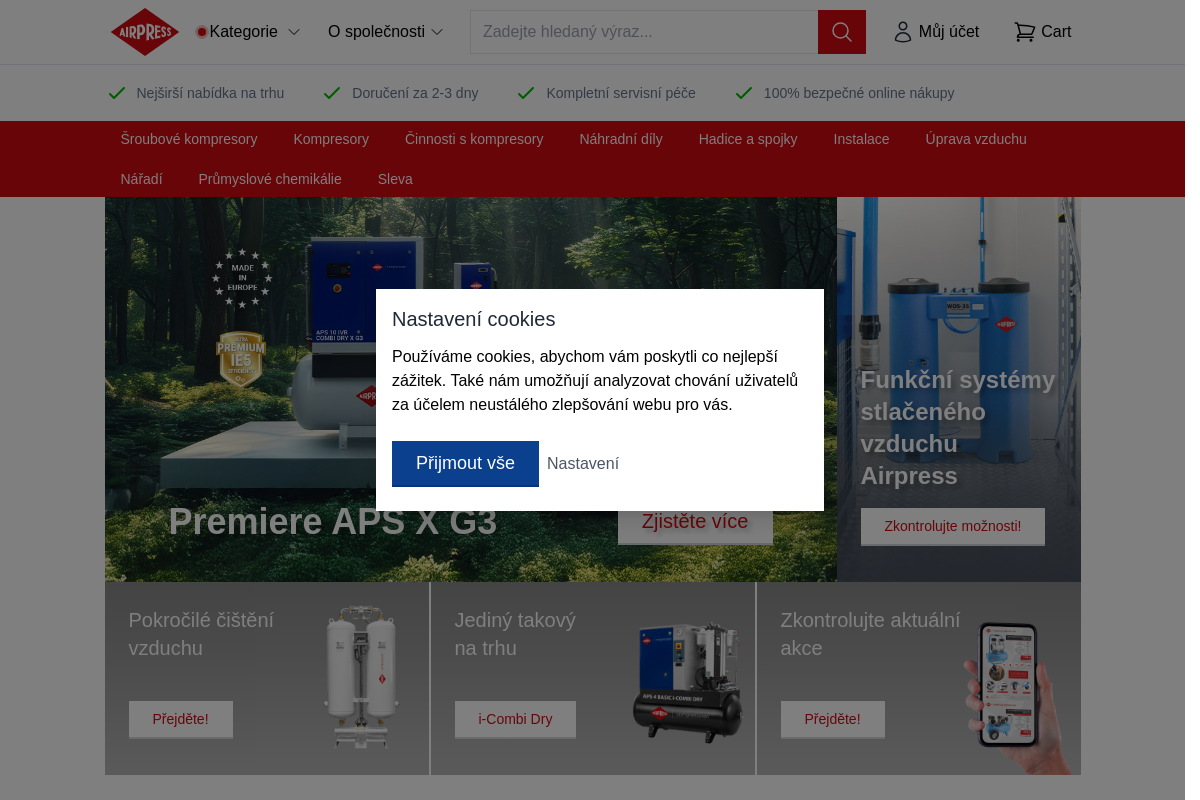This screenshot has width=1200, height=800.
Task: Open the Šroubové kompresory menu
Action: [x=189, y=139]
